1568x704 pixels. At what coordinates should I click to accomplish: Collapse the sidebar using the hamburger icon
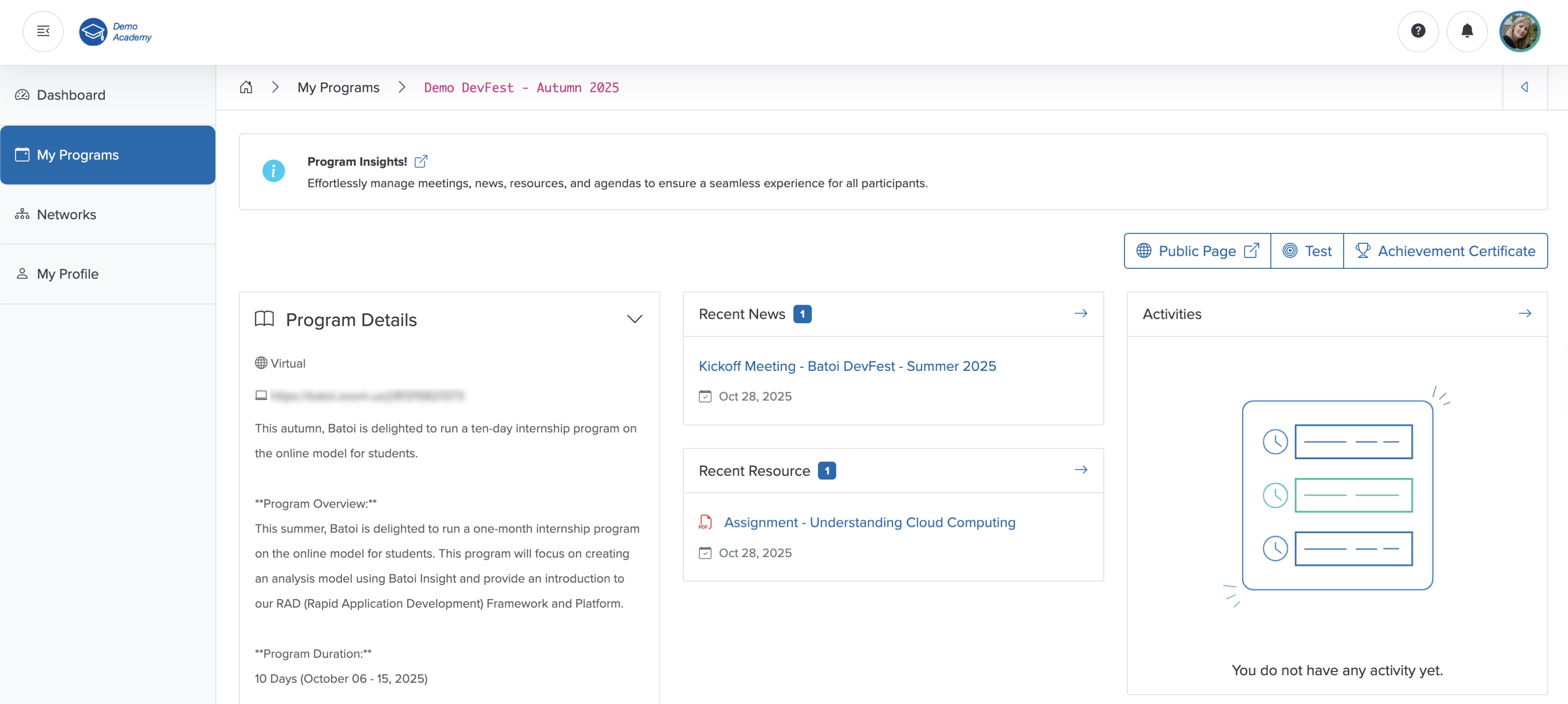click(43, 31)
